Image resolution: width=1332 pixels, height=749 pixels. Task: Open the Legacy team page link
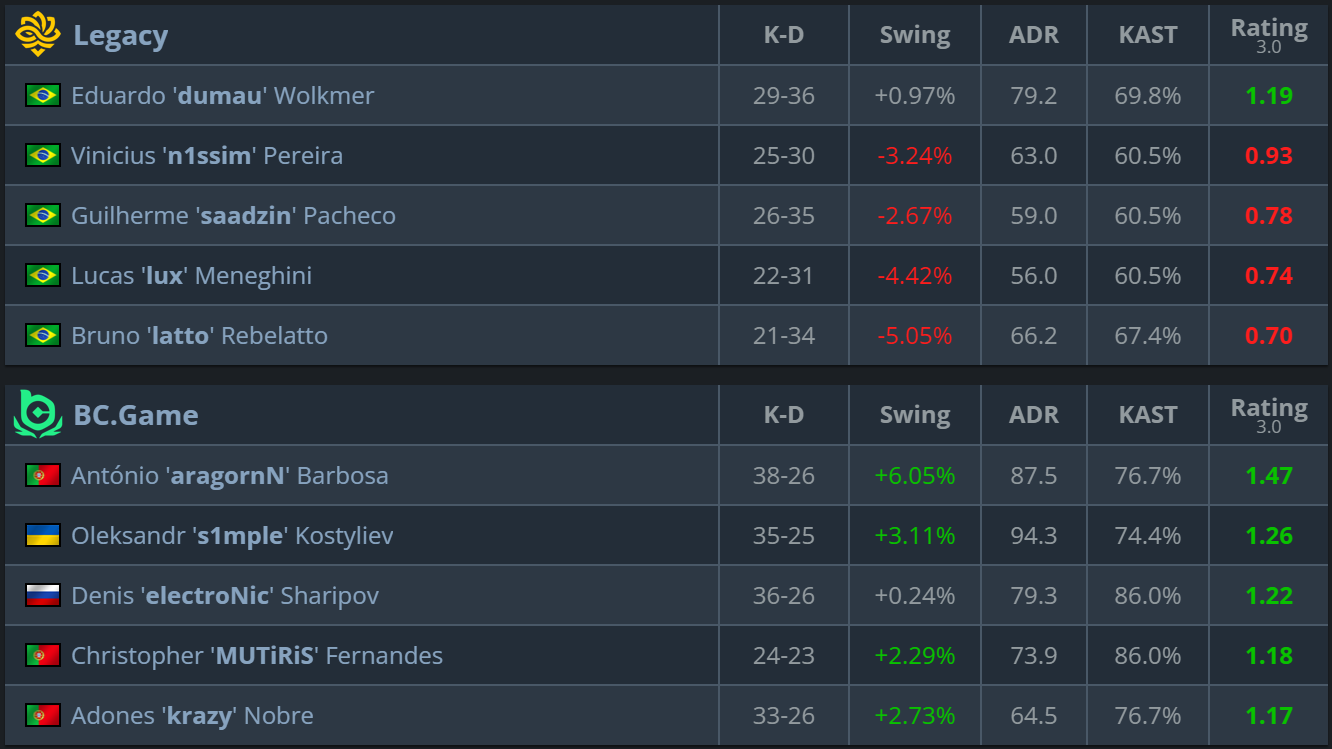pyautogui.click(x=120, y=36)
